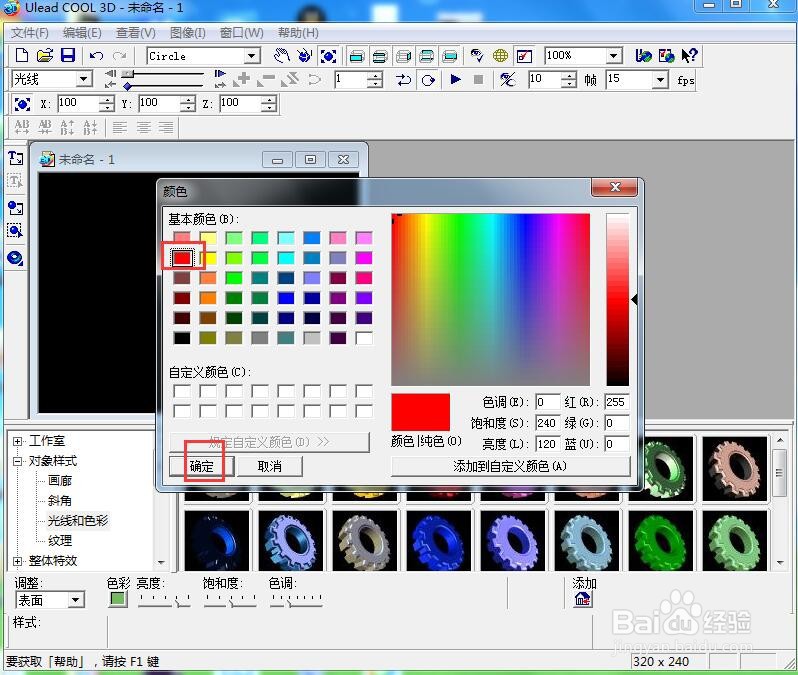Click the green 色彩 swatch in bottom panel
This screenshot has height=675, width=798.
coord(119,599)
